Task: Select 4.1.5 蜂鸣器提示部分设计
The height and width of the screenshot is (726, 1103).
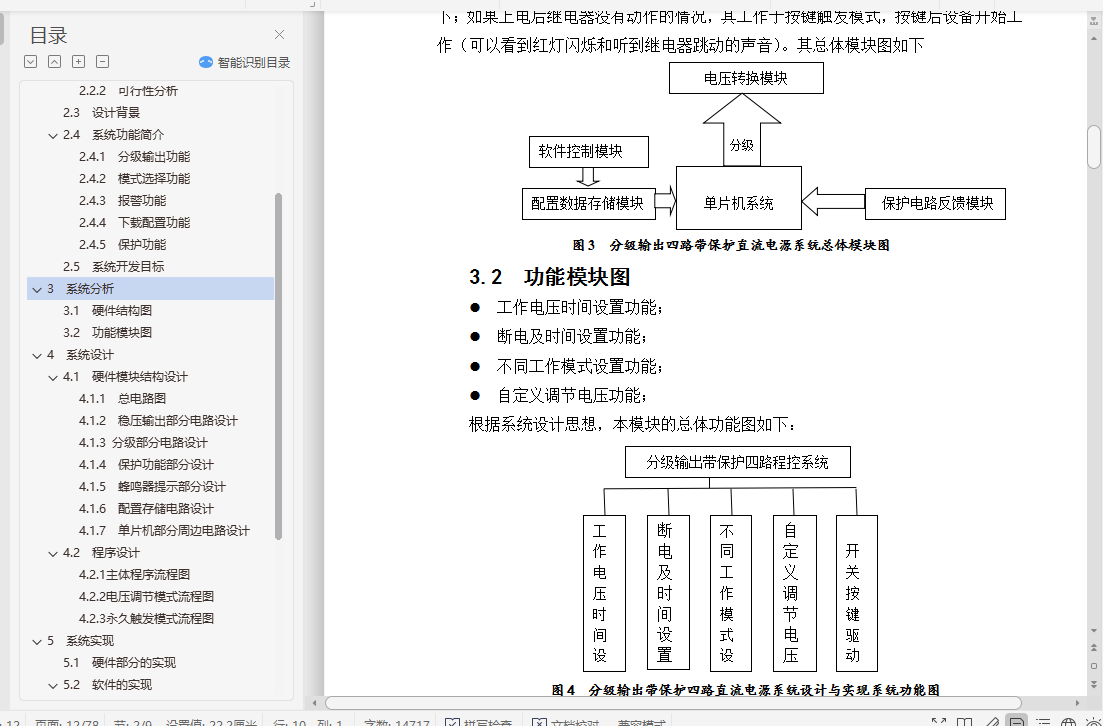Action: pyautogui.click(x=152, y=486)
